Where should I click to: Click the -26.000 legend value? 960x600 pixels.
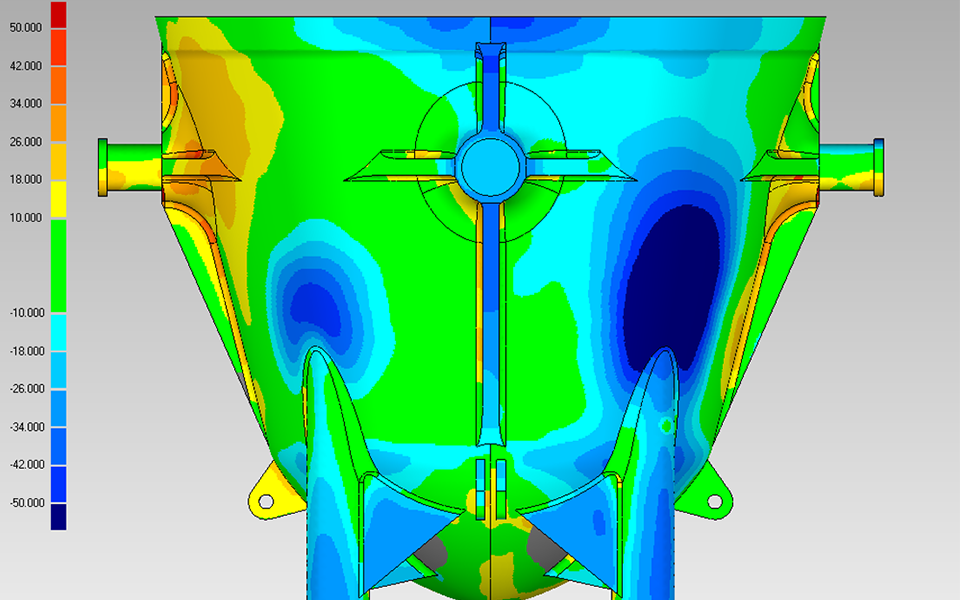pos(27,388)
